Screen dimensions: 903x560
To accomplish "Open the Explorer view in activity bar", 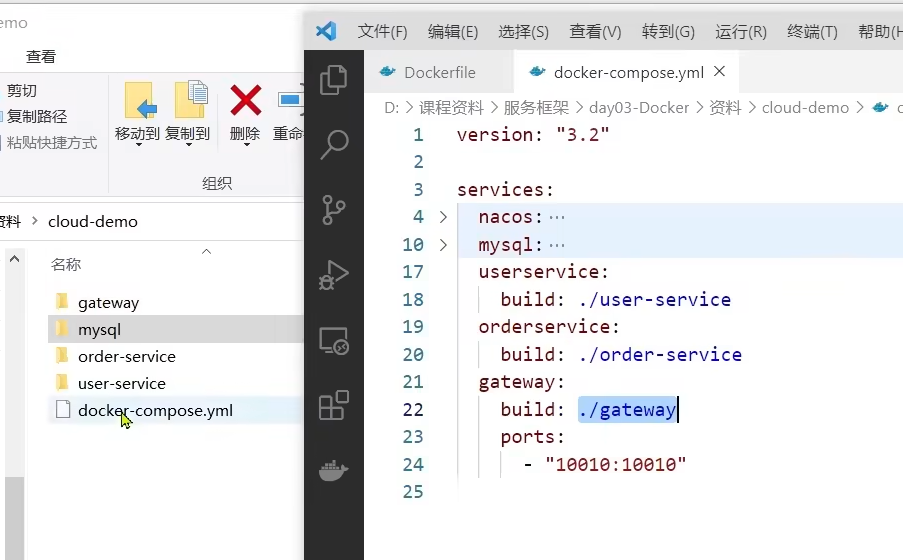I will click(333, 80).
